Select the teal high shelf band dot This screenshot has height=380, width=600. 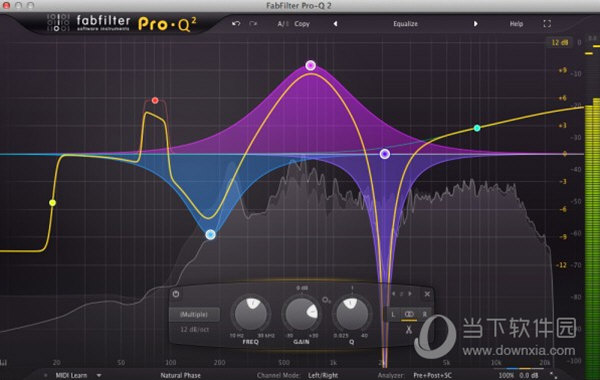tap(477, 128)
